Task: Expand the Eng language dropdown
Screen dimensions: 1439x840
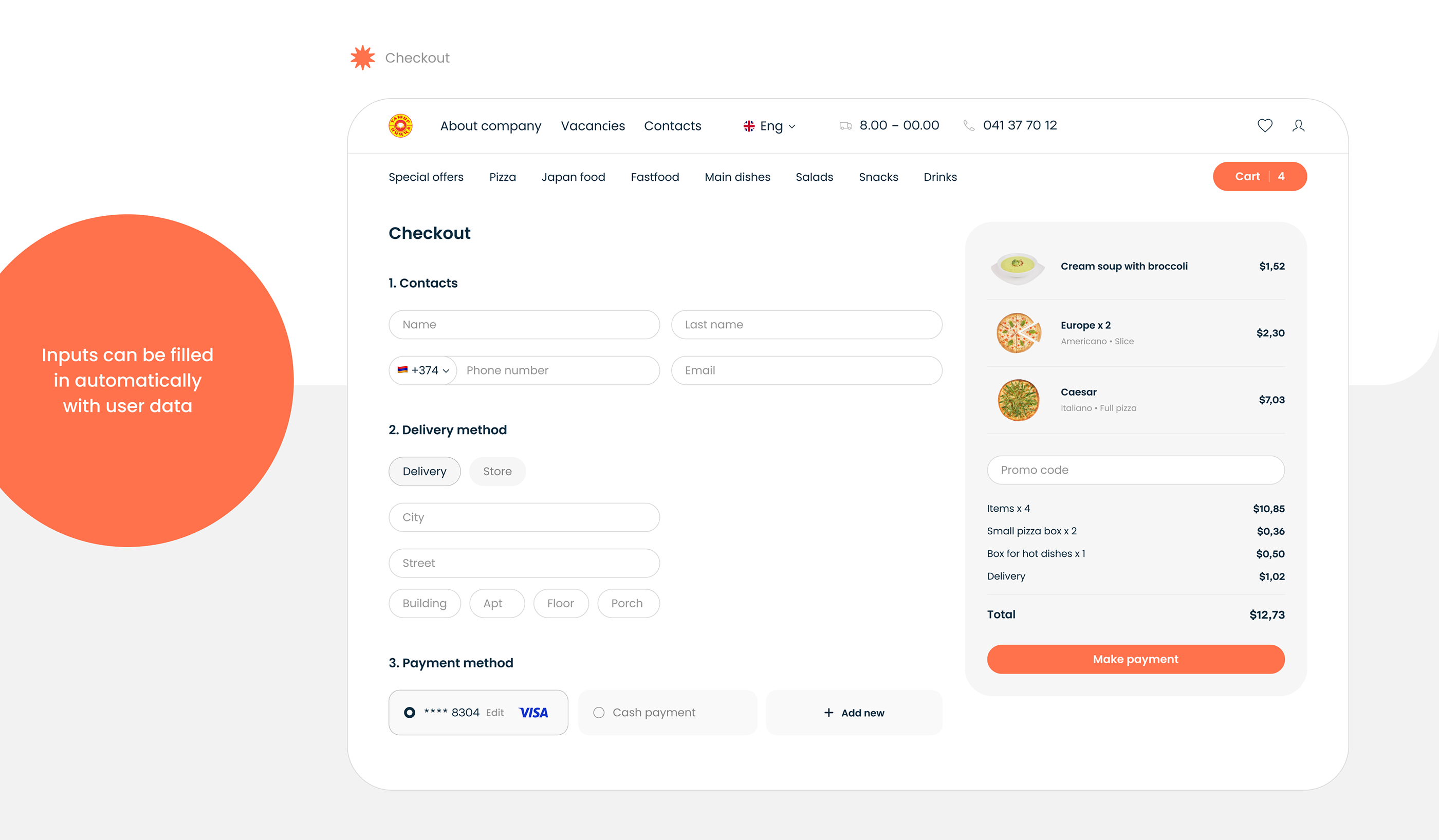Action: point(770,126)
